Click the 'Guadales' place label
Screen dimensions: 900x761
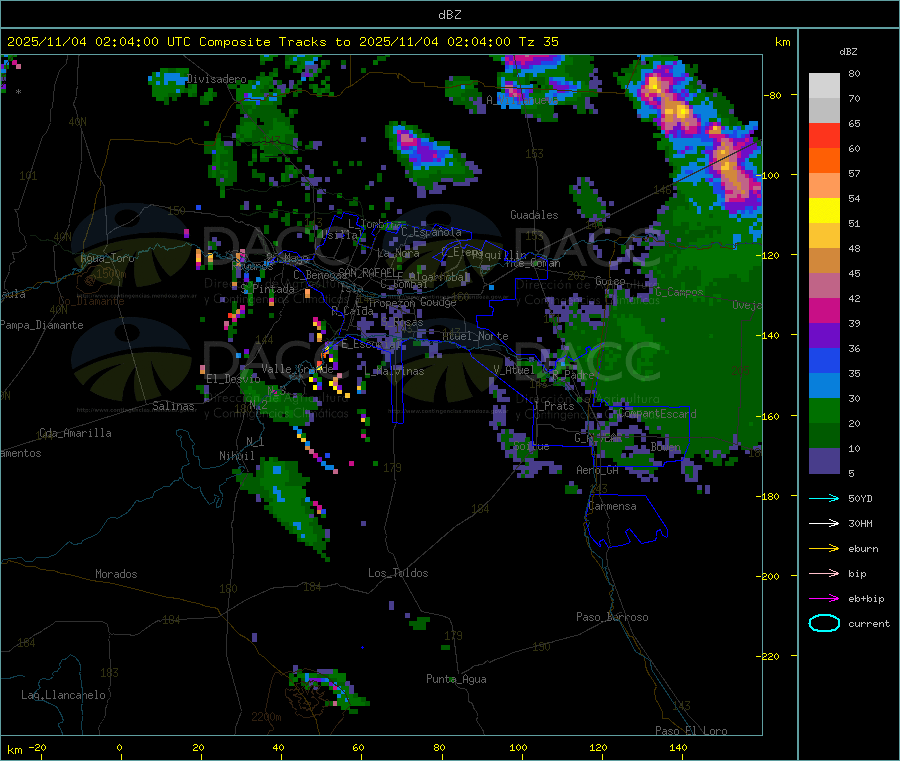(x=534, y=215)
